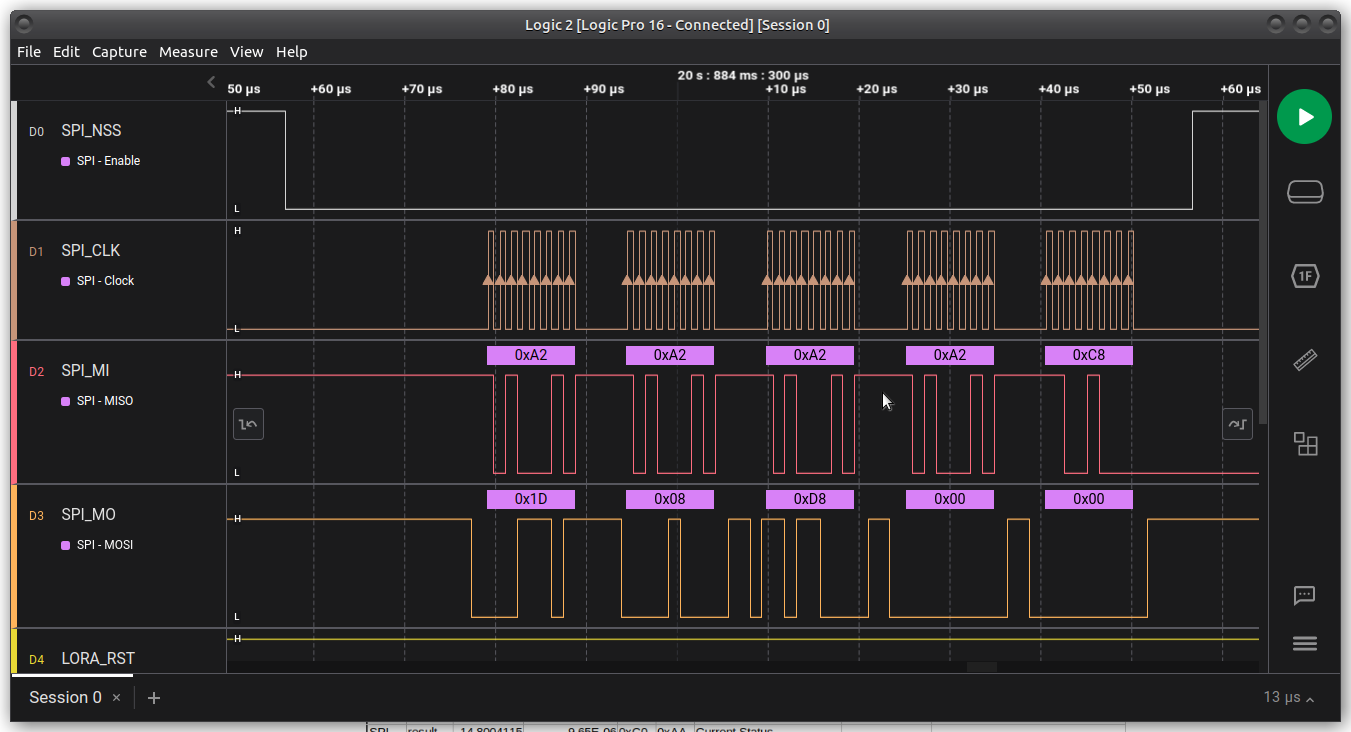
Task: Open the Capture menu
Action: pyautogui.click(x=119, y=52)
